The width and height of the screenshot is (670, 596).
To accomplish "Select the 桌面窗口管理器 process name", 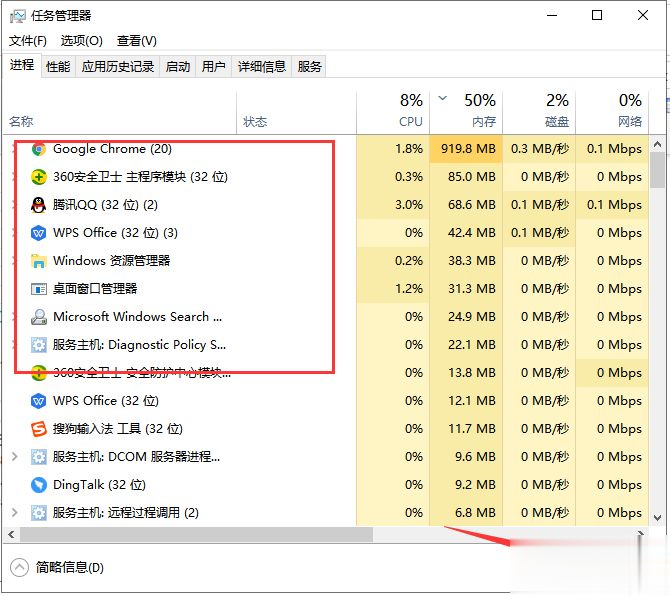I will coord(95,289).
